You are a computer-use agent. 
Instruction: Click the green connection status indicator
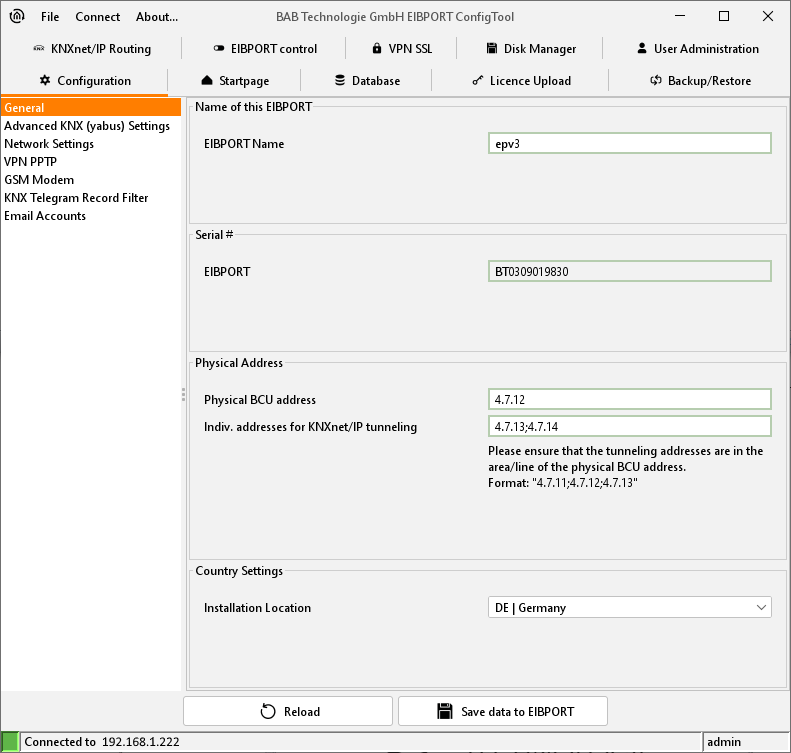coord(10,742)
